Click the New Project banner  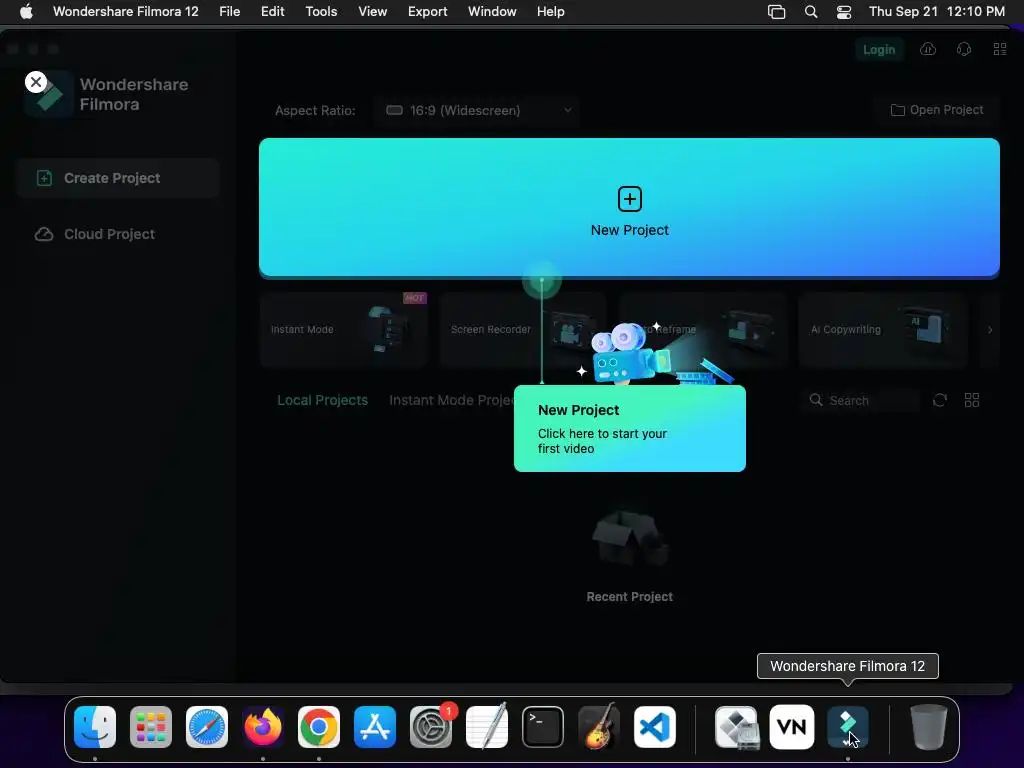coord(629,207)
